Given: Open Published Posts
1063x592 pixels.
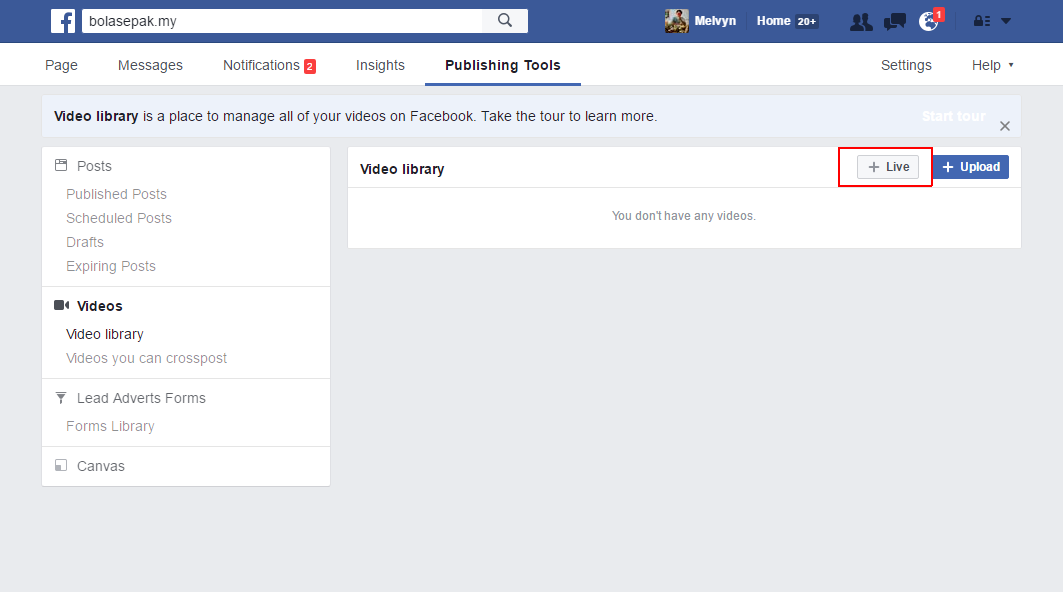Looking at the screenshot, I should [x=117, y=194].
